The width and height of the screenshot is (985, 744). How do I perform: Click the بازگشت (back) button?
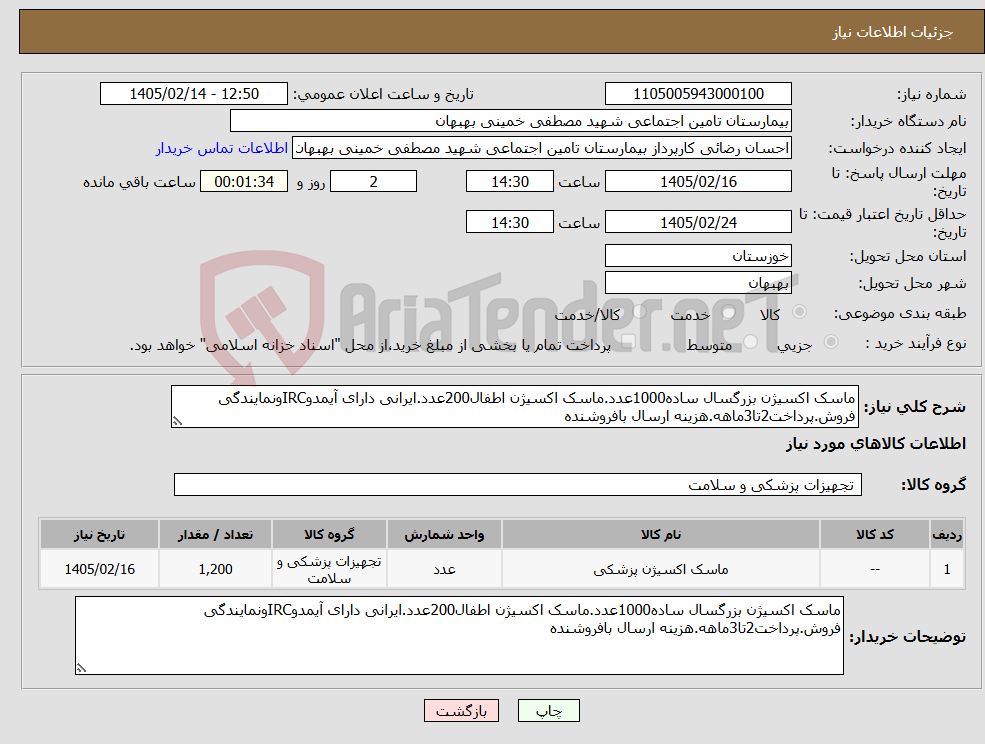462,711
